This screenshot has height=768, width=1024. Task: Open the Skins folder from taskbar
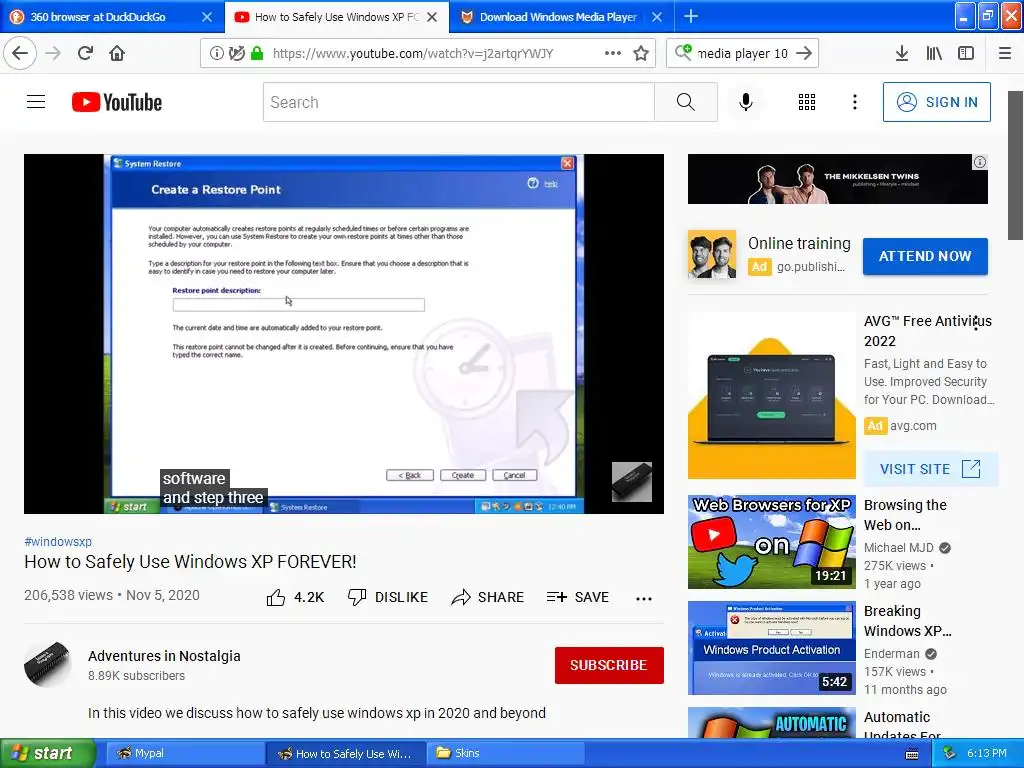click(505, 753)
